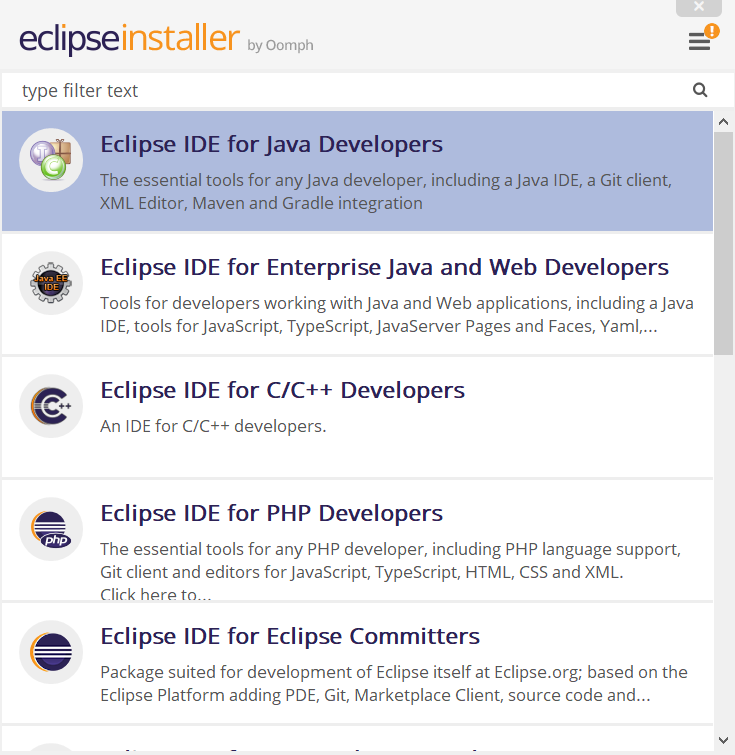The image size is (735, 755).
Task: Click the eclipseinstaller logo
Action: point(129,39)
